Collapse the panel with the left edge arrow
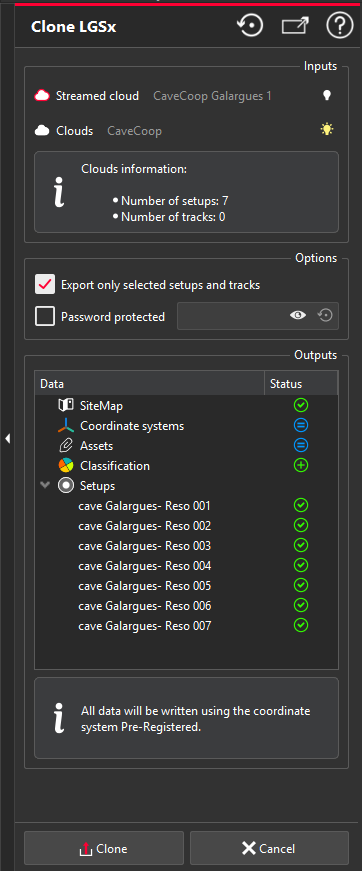 [7, 438]
